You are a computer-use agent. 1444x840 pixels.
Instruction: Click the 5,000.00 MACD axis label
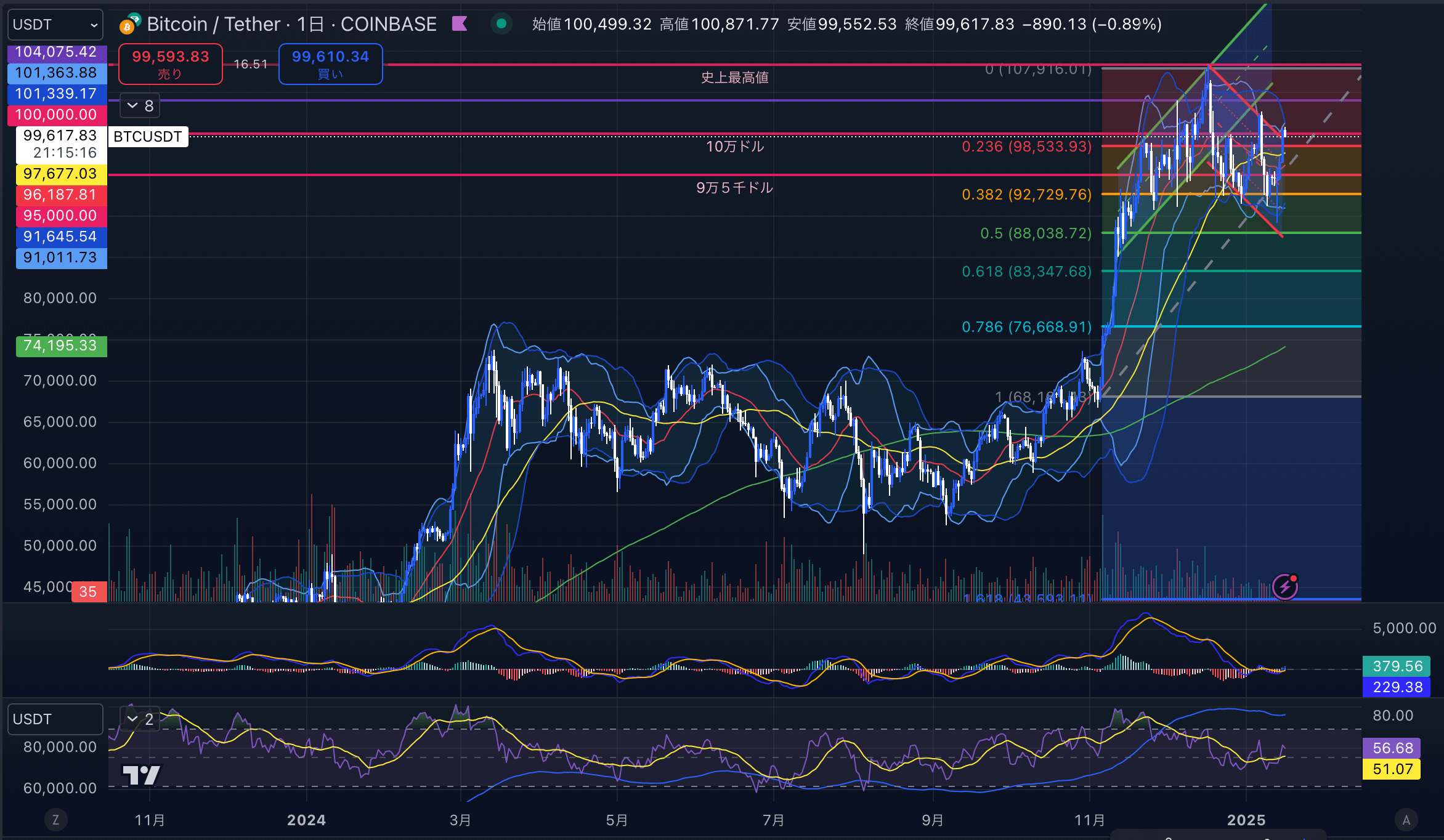point(1405,628)
